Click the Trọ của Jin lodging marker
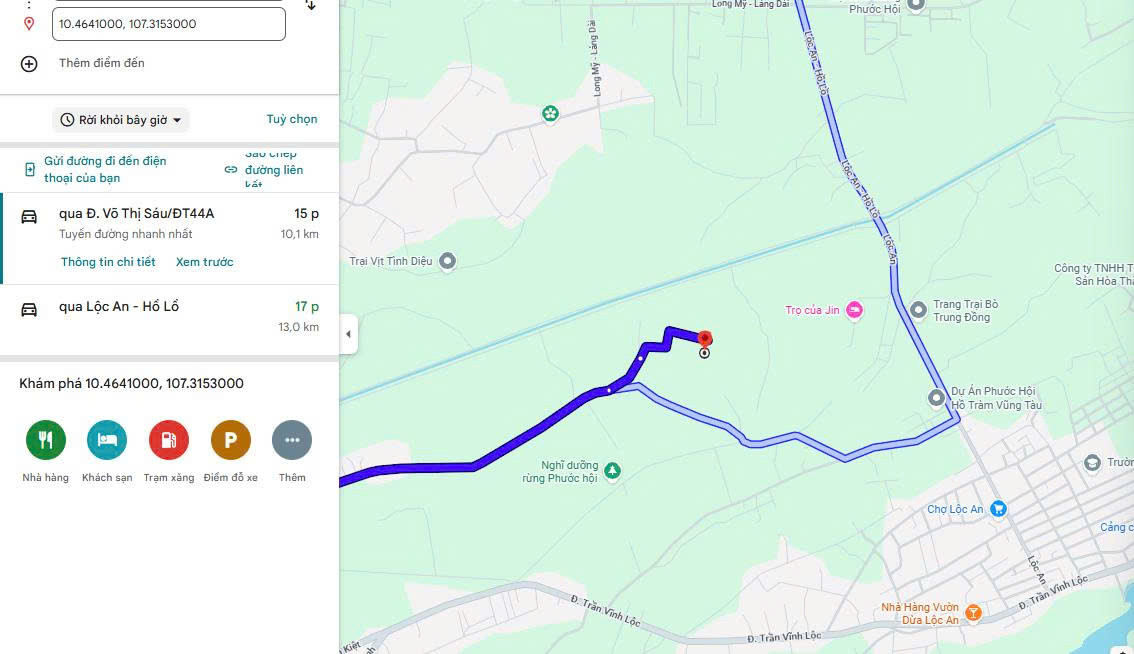Image resolution: width=1134 pixels, height=654 pixels. (854, 310)
